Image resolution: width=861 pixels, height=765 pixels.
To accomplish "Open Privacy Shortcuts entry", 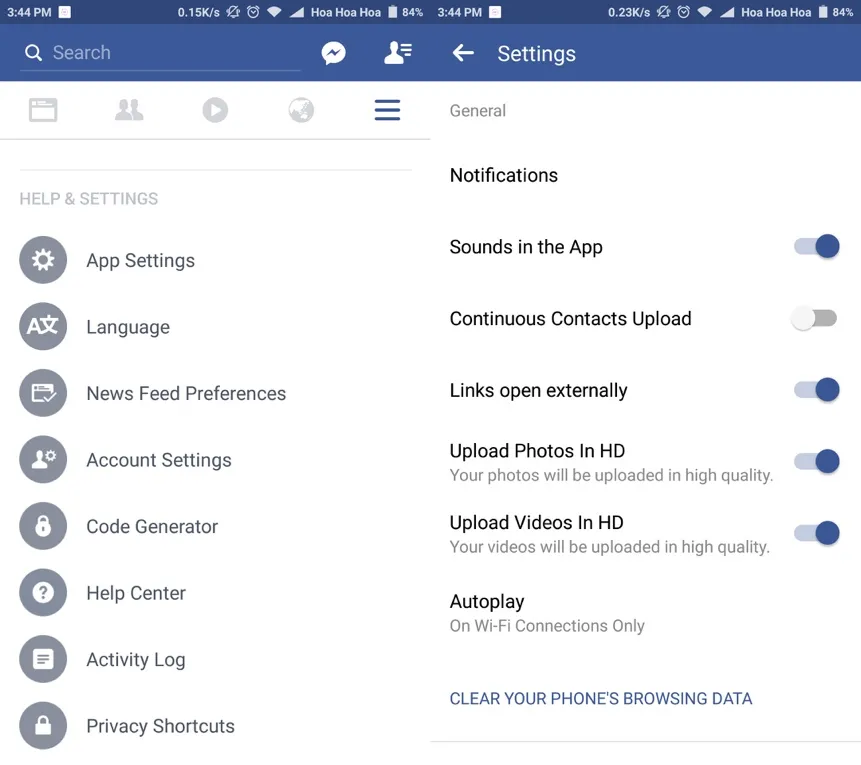I will [x=215, y=725].
